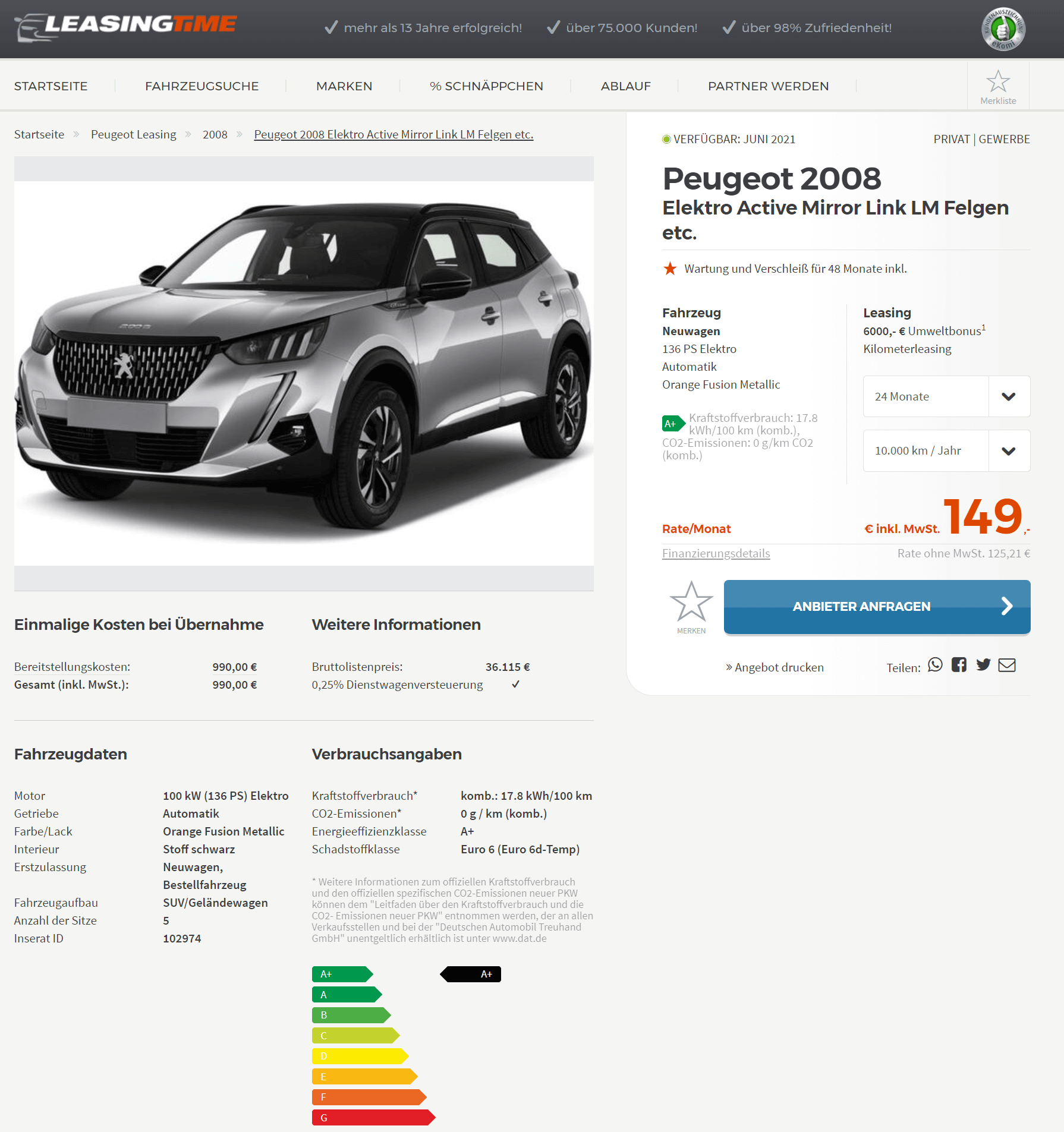This screenshot has width=1064, height=1132.
Task: Click the Bereitstellungskosten label
Action: coord(72,667)
